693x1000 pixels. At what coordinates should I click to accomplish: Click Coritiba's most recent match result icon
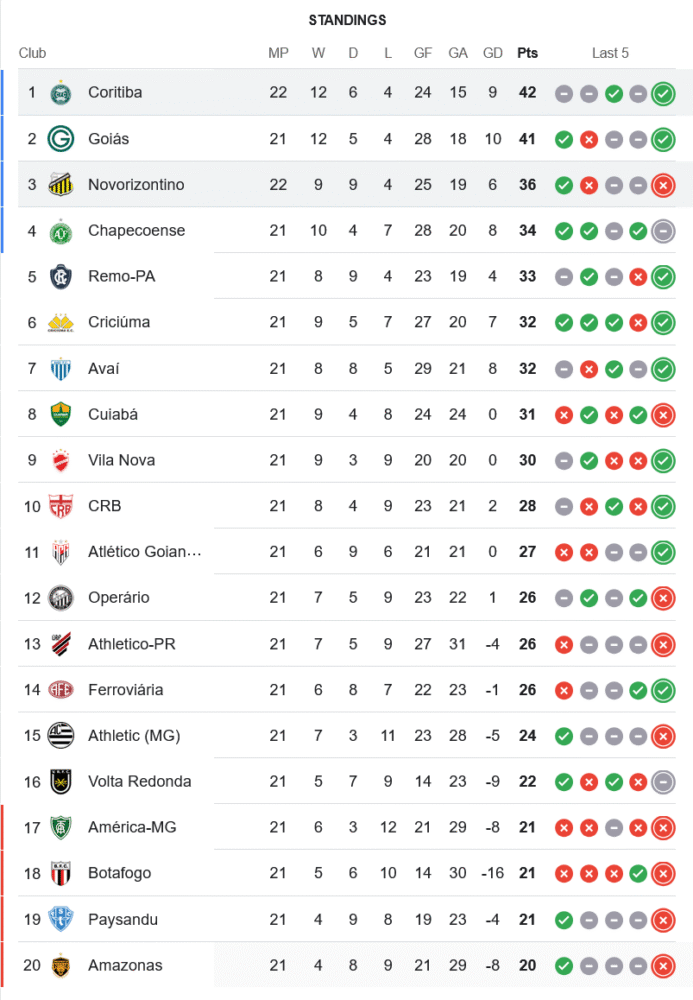point(662,94)
